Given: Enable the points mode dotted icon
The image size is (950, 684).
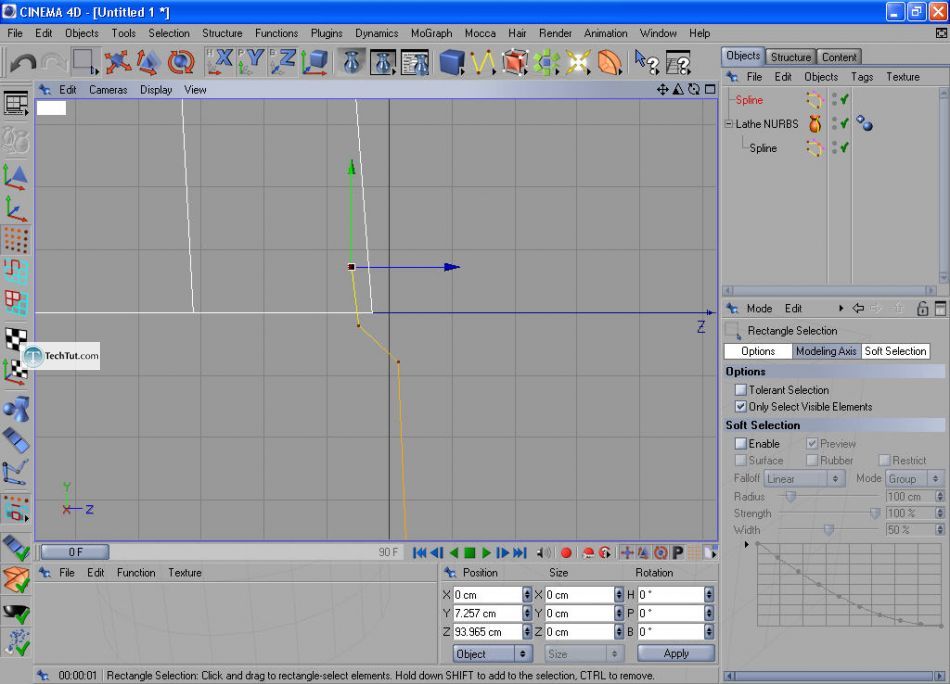Looking at the screenshot, I should pos(16,241).
